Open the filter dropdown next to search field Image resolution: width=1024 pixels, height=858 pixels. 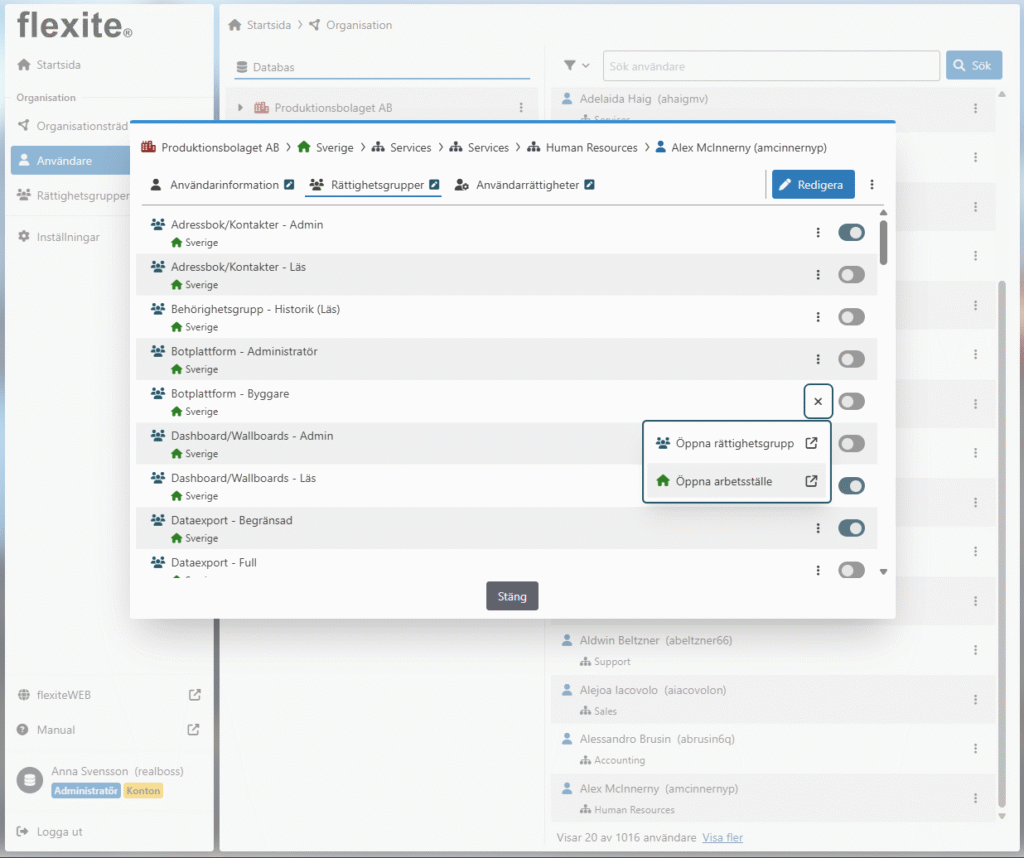tap(577, 66)
